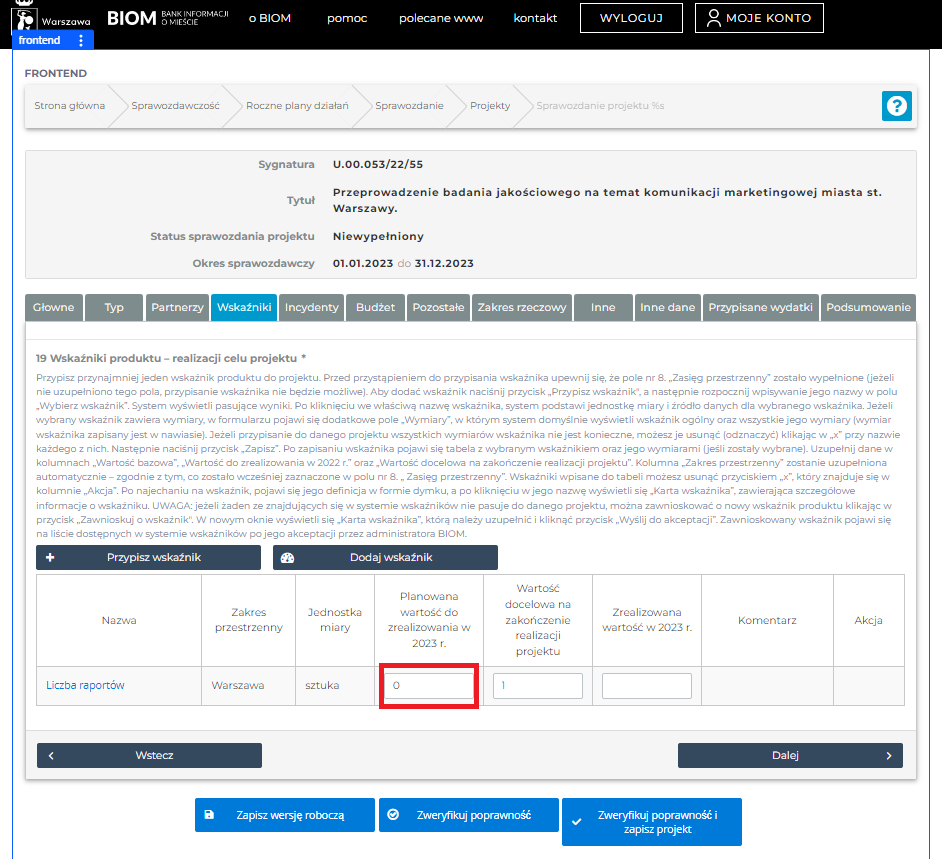Proceed with the Dalej button

pos(790,756)
